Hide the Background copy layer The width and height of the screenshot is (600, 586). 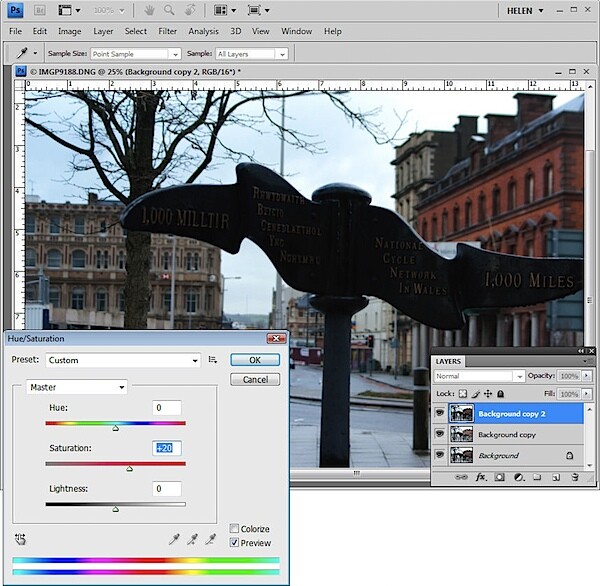(440, 434)
